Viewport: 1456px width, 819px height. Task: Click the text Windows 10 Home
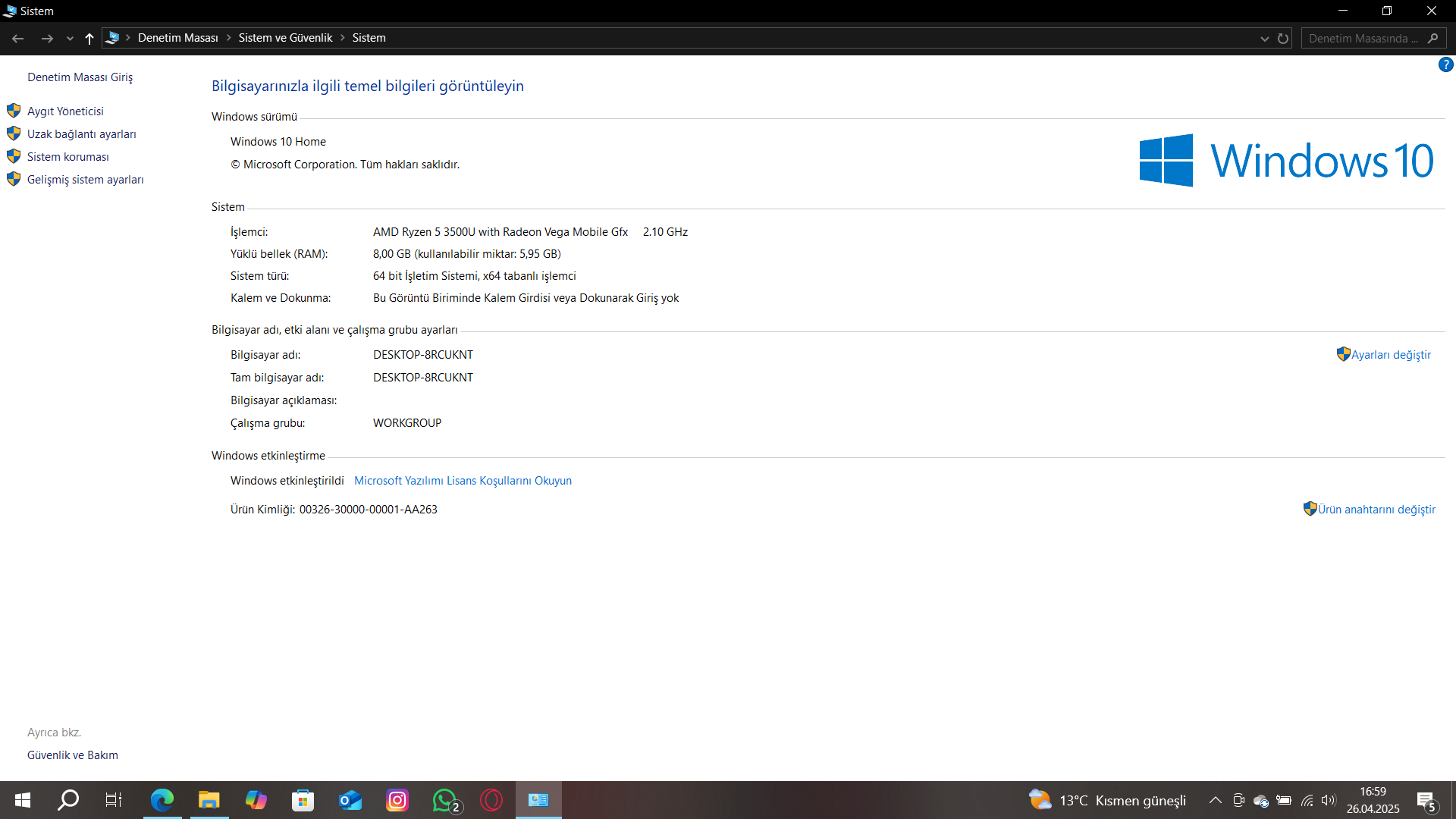click(278, 142)
